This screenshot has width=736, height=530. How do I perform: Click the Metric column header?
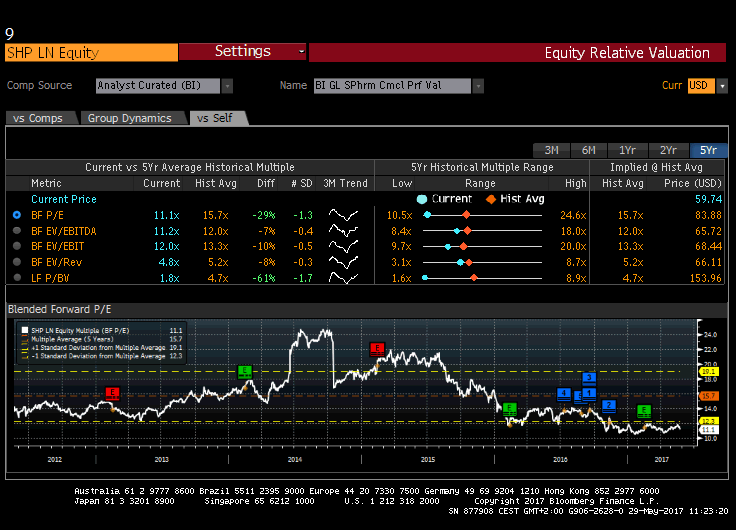[x=46, y=183]
